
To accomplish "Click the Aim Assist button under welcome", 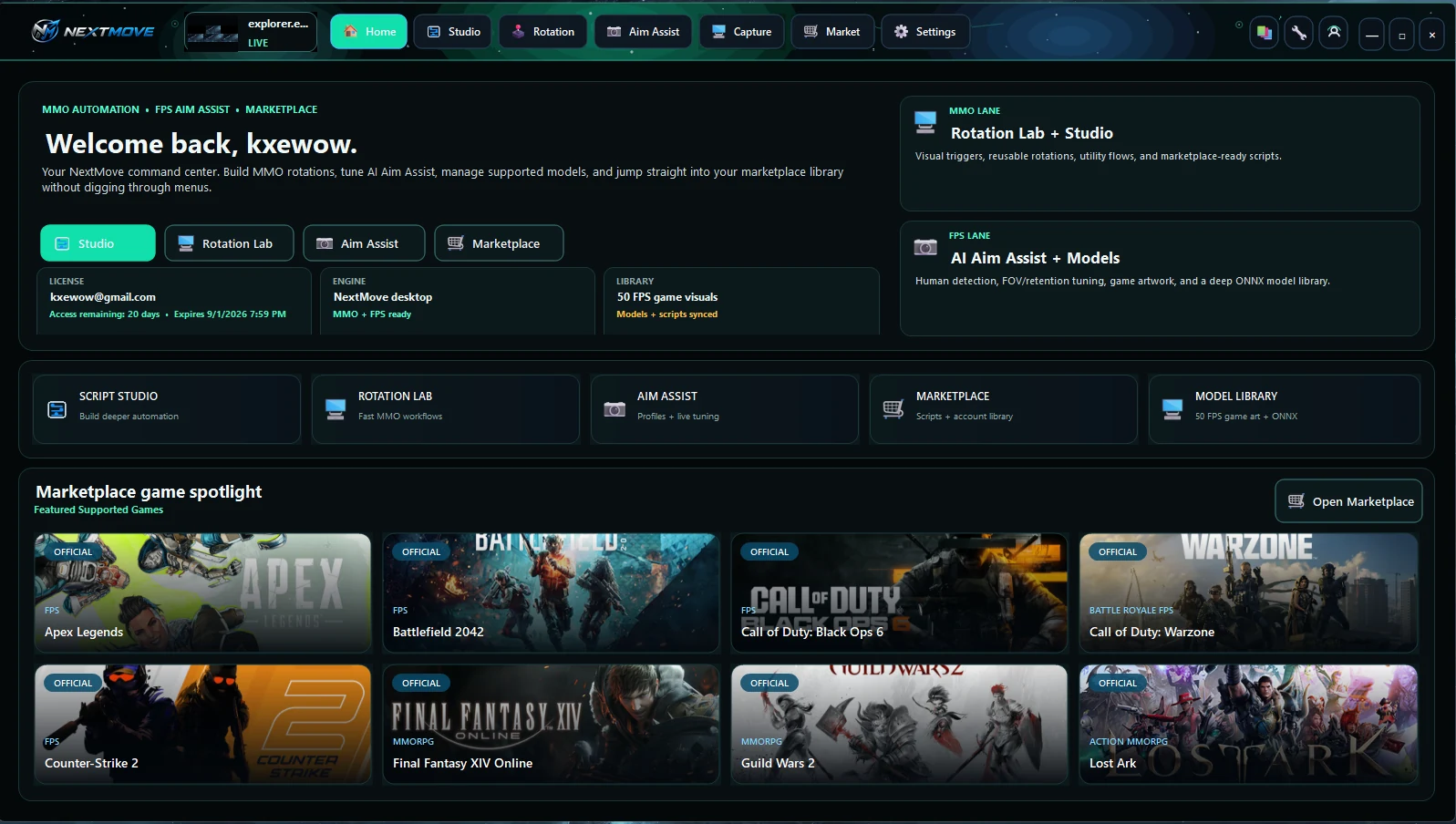I will click(364, 243).
